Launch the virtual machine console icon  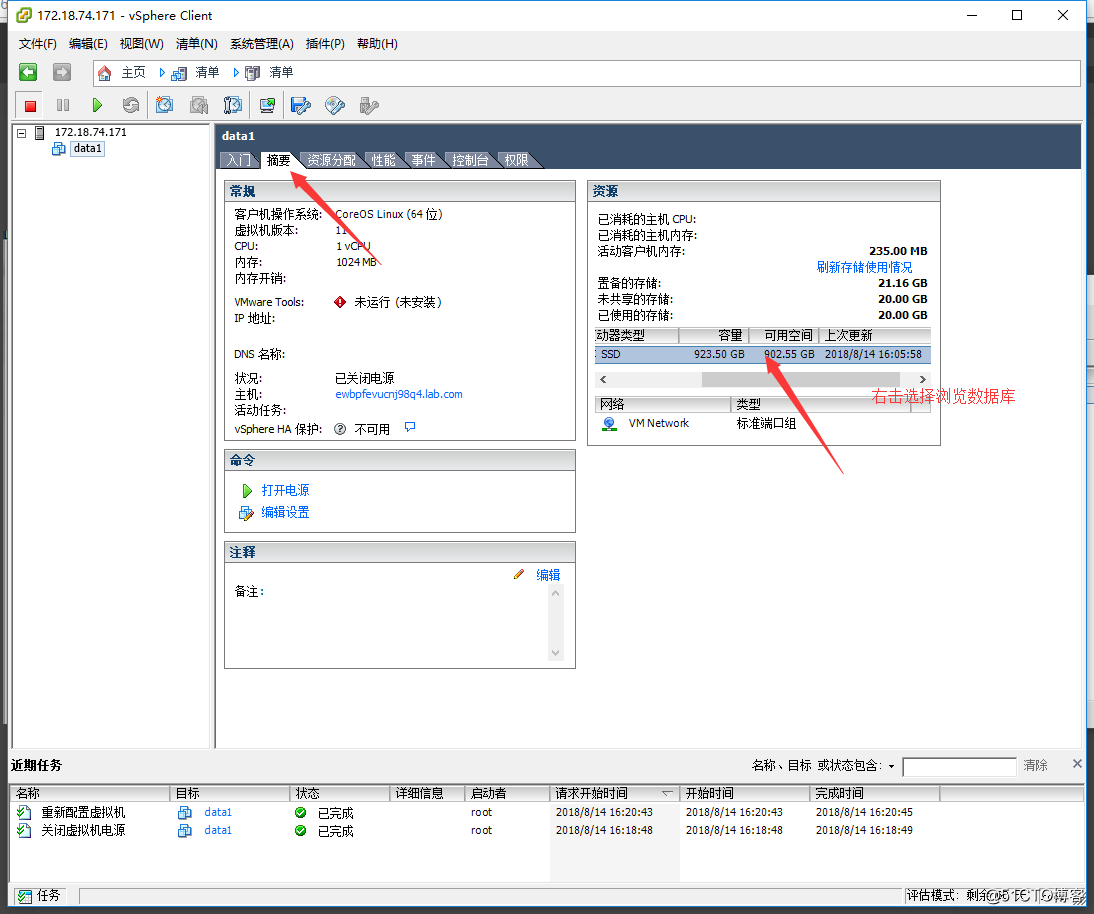click(267, 105)
